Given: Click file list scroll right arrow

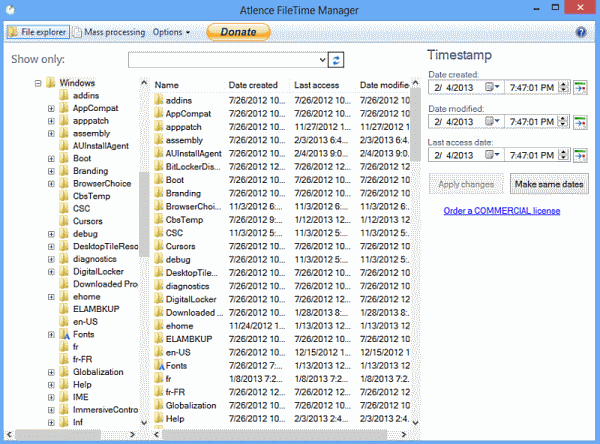Looking at the screenshot, I should coord(403,434).
